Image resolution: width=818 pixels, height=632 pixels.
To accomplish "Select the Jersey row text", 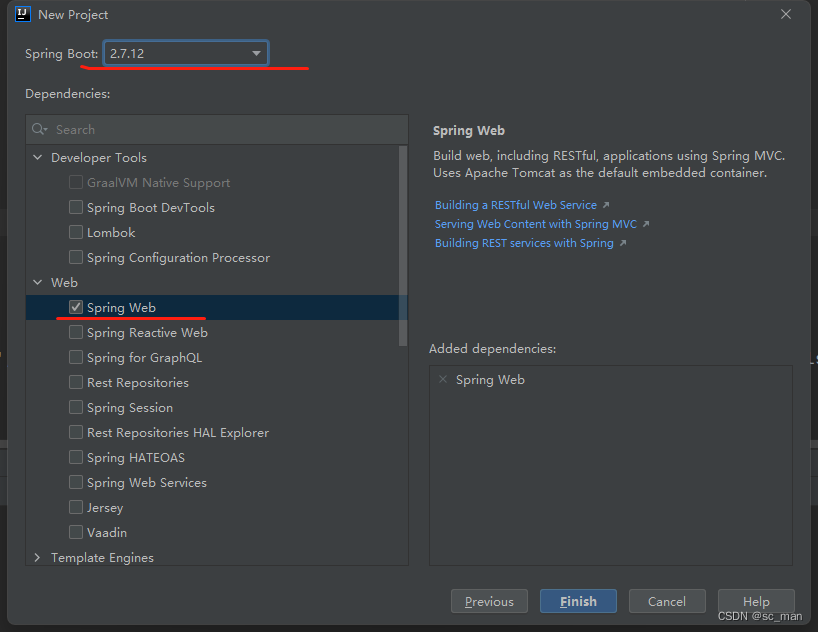I will 105,508.
